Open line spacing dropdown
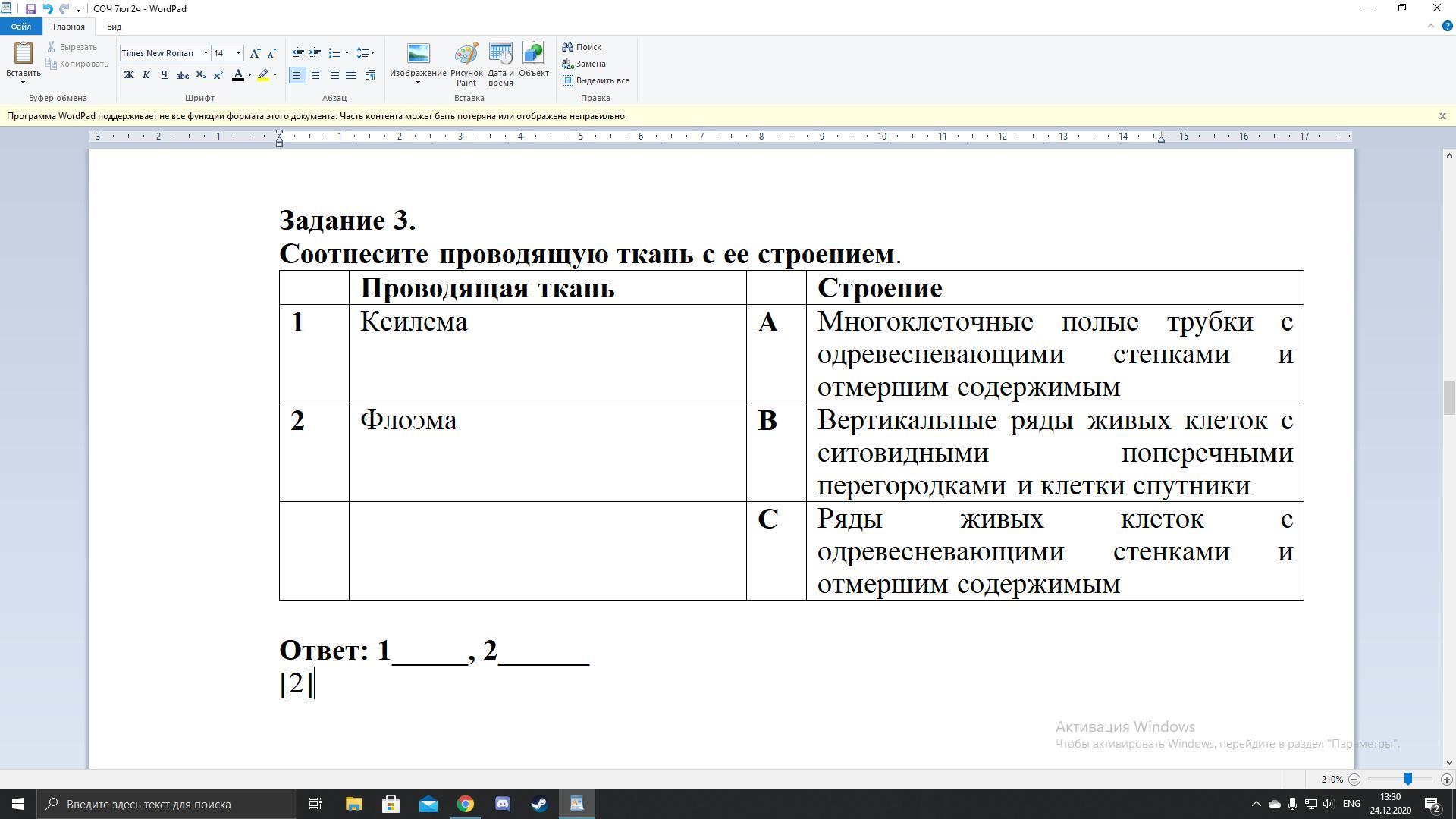This screenshot has height=819, width=1456. point(366,53)
